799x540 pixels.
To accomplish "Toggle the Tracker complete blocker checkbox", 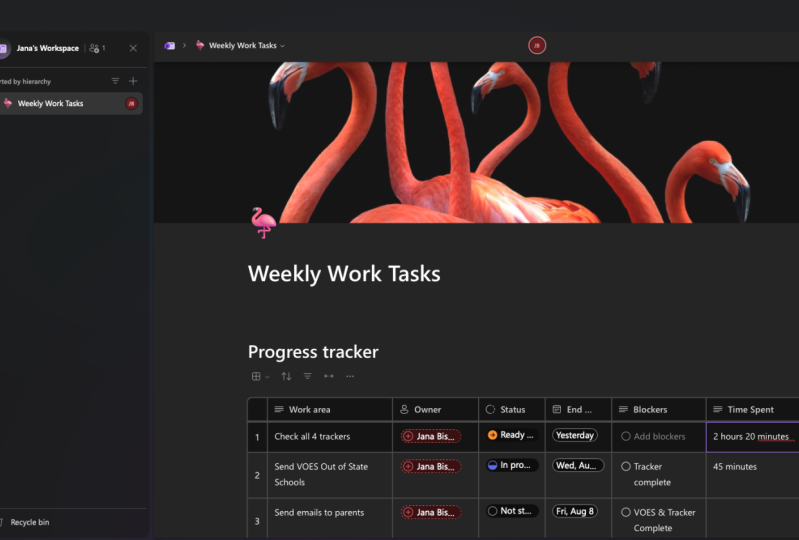I will 626,467.
